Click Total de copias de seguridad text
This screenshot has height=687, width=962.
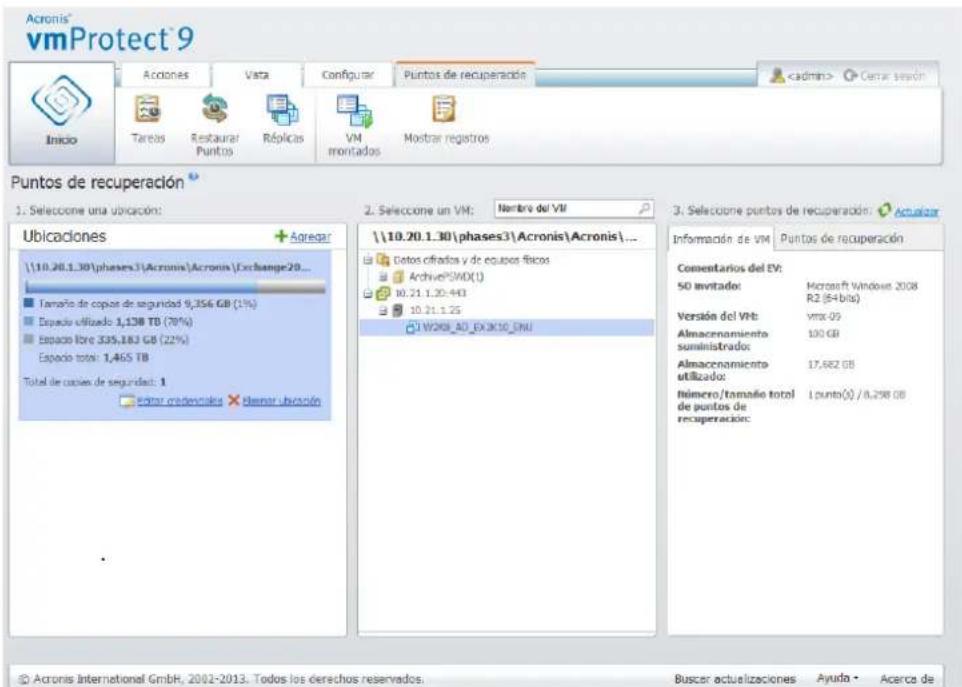tap(95, 382)
